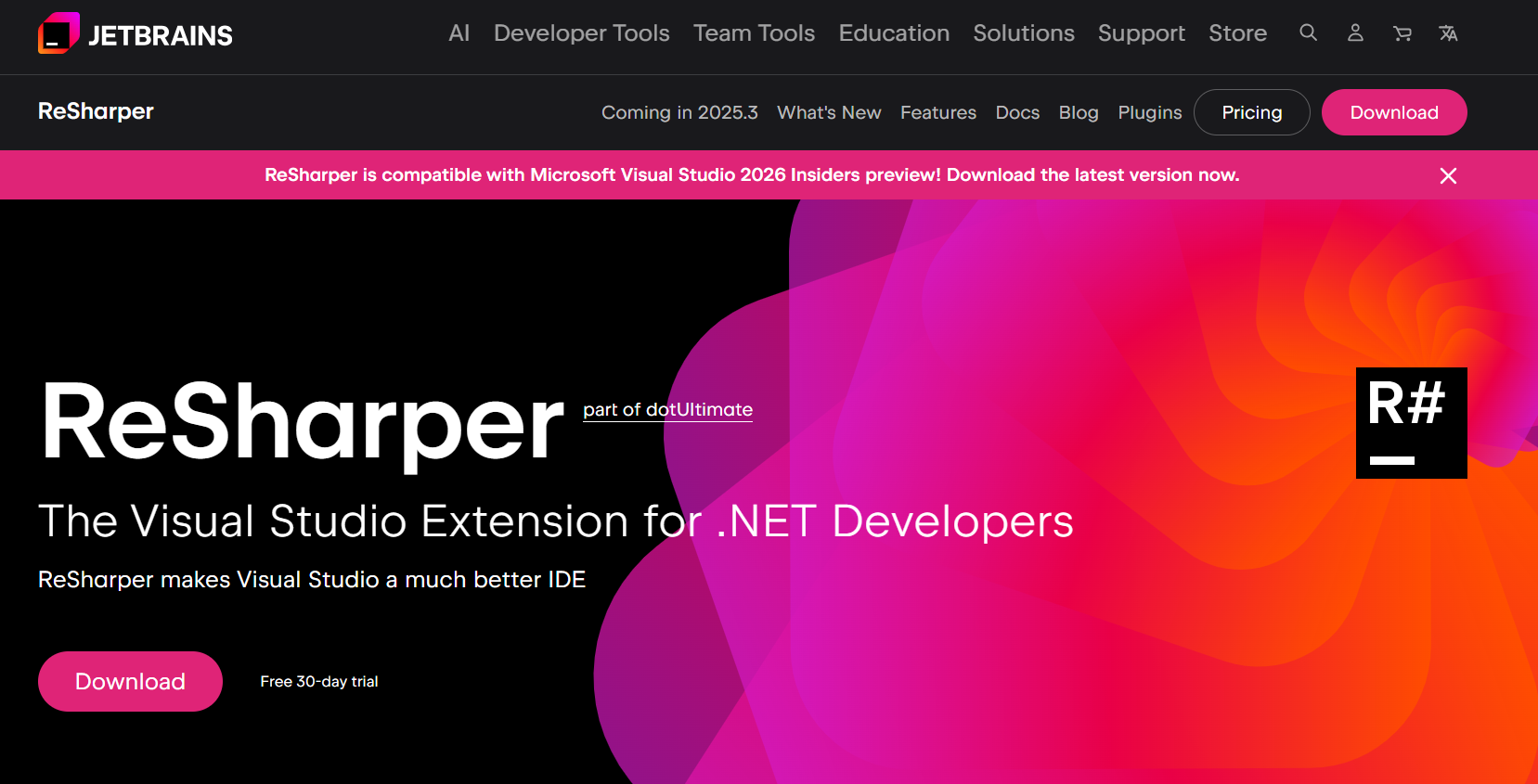Open the AI menu item
The width and height of the screenshot is (1538, 784).
(459, 33)
